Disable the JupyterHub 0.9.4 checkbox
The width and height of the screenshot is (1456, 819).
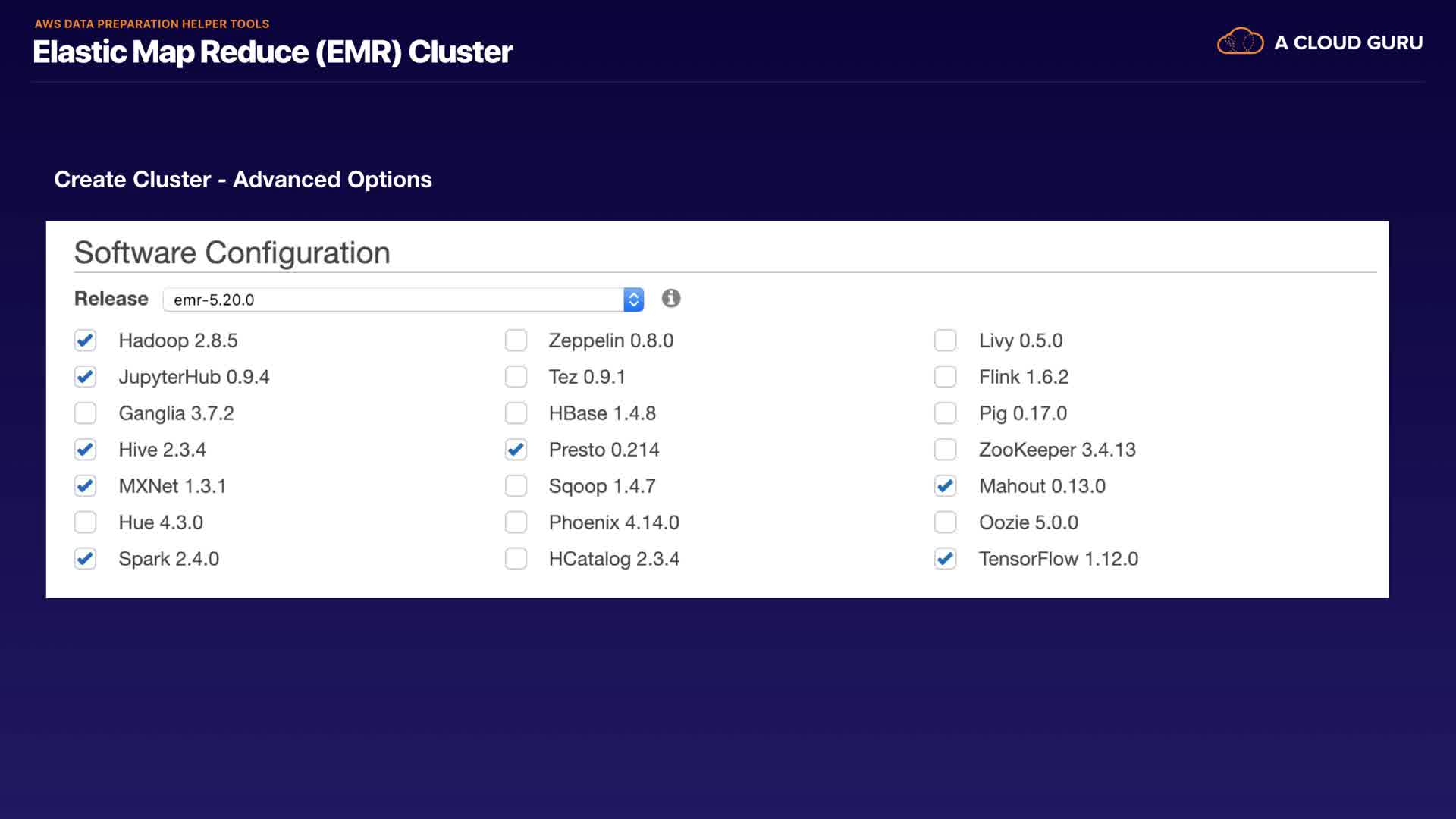point(86,377)
